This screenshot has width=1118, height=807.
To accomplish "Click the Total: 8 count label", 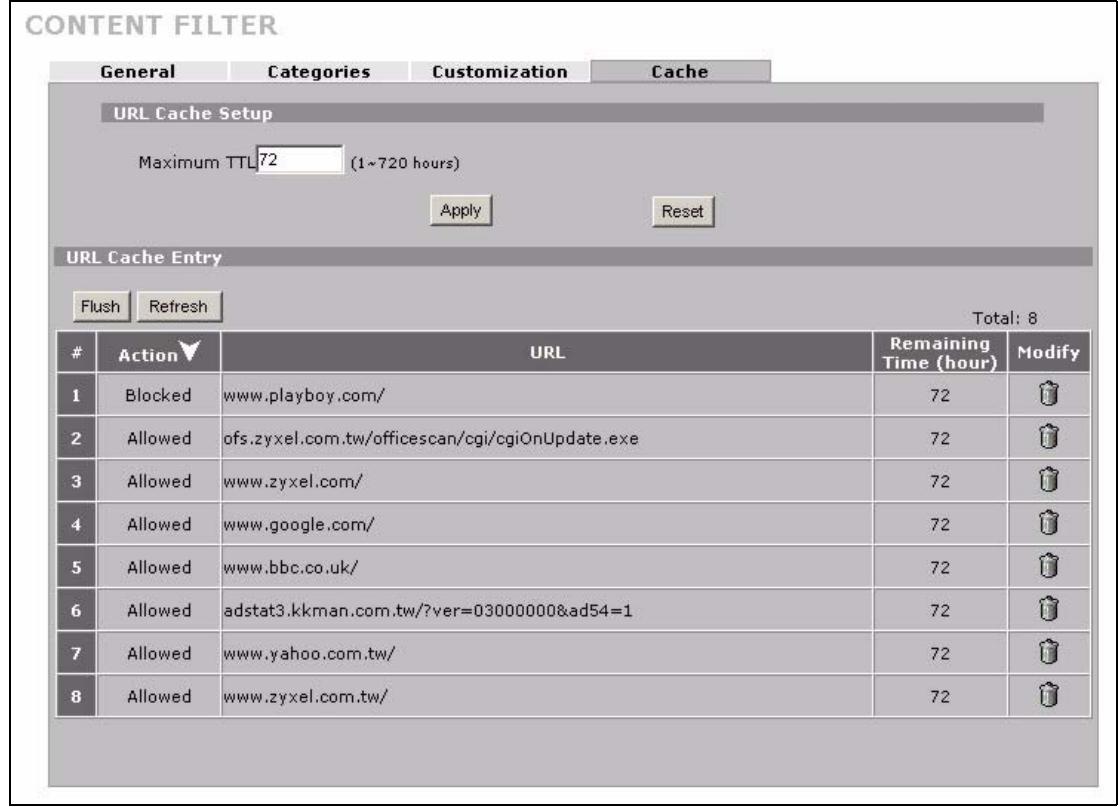I will [1005, 318].
